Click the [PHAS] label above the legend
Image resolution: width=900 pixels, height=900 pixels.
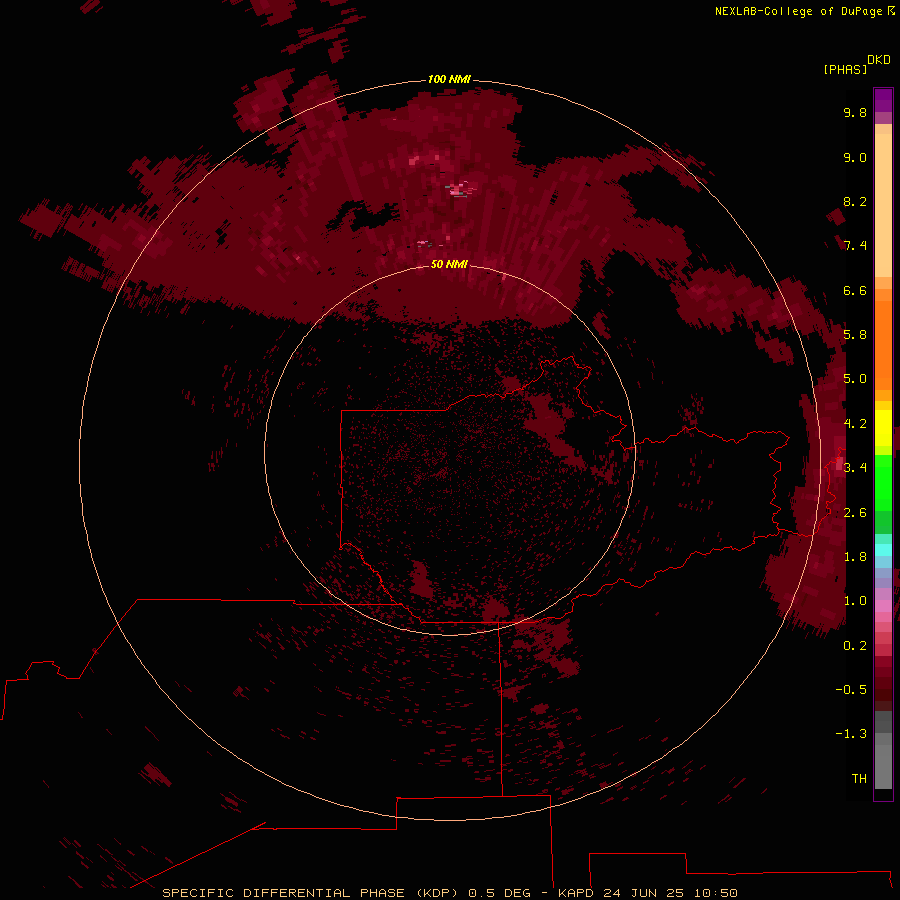click(845, 70)
